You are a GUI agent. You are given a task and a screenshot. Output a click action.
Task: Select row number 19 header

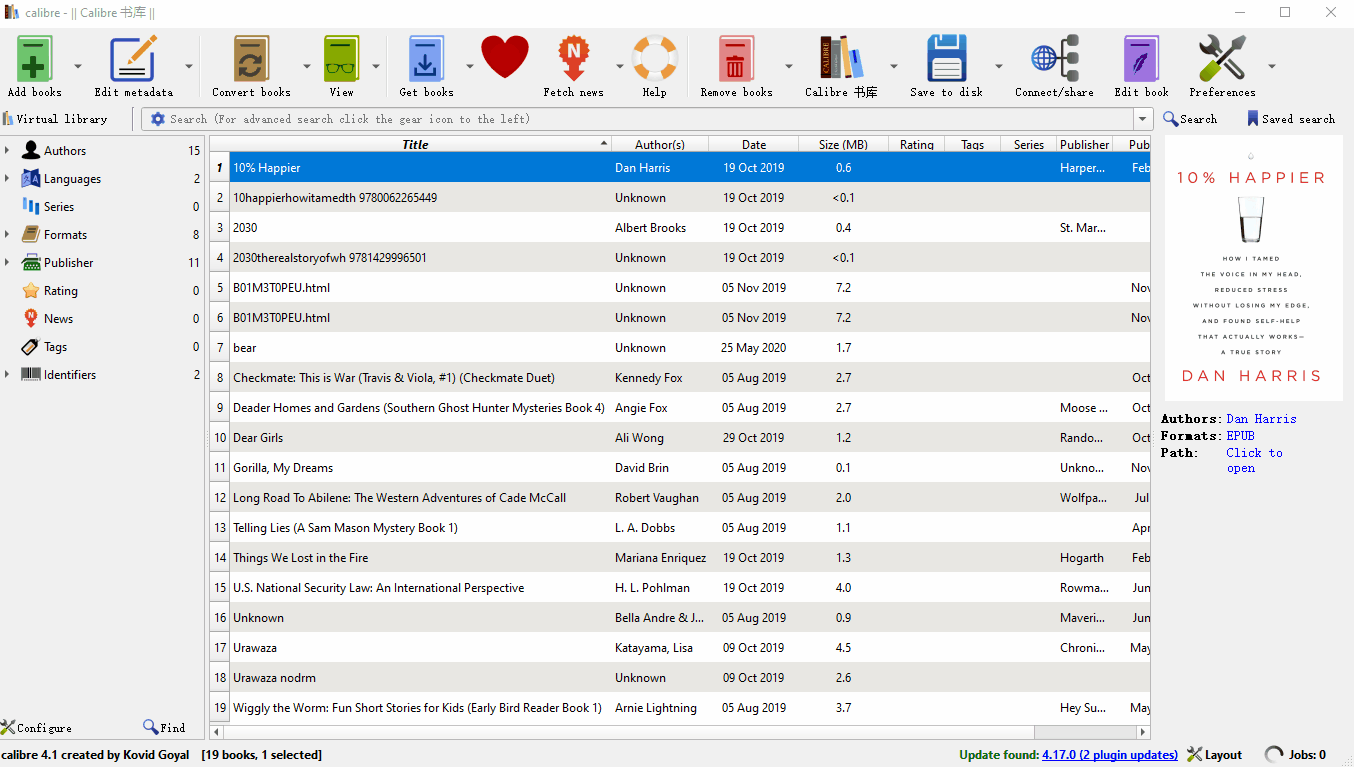pyautogui.click(x=220, y=708)
